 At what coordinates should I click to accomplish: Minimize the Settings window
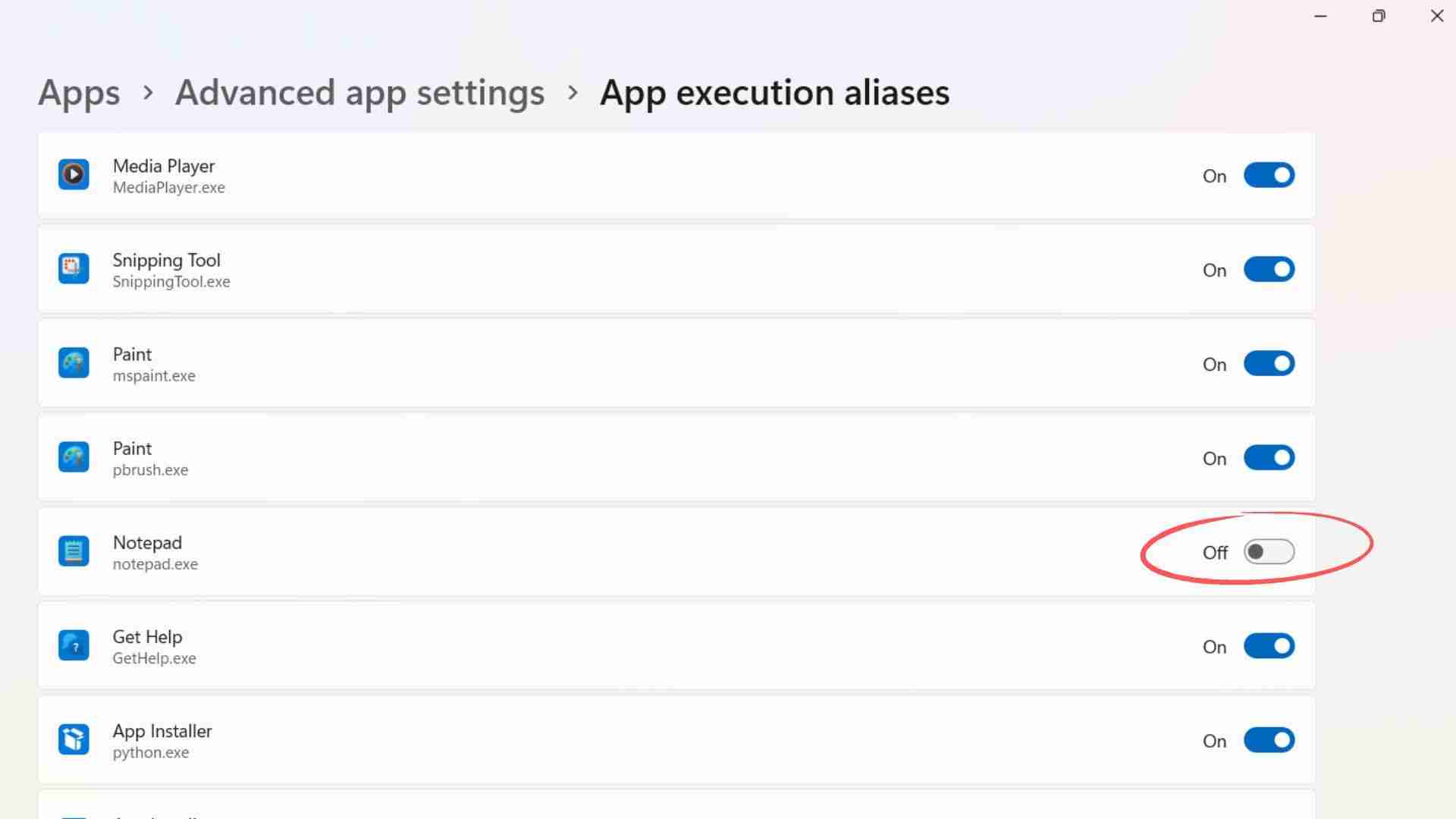[1320, 16]
